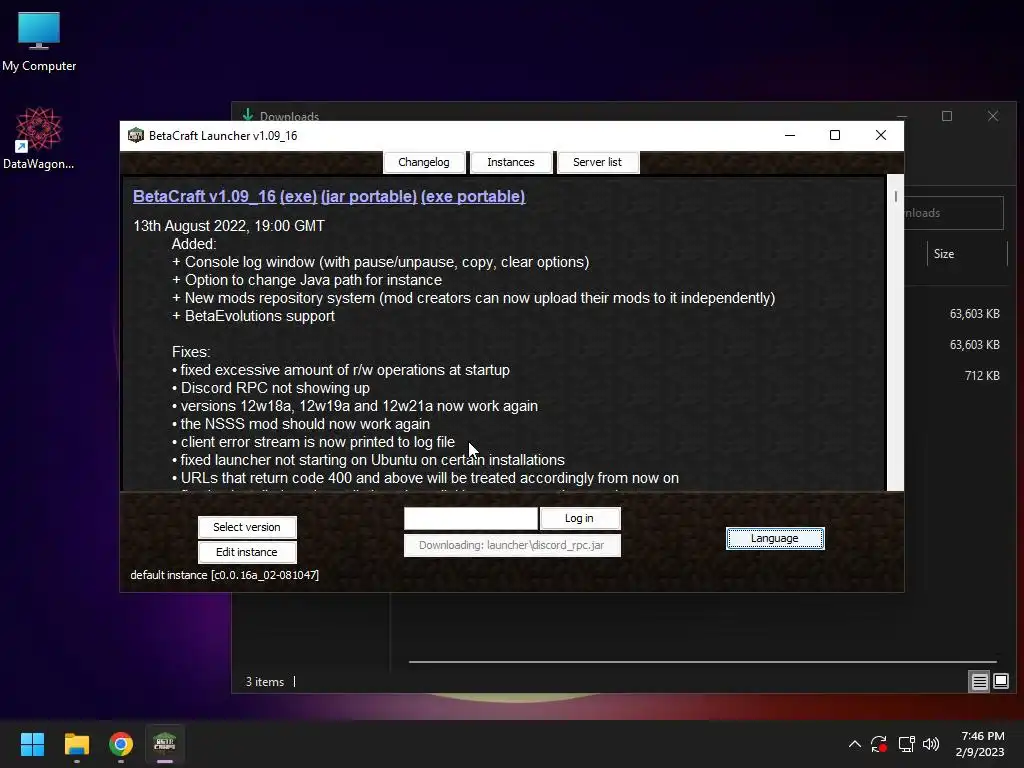1024x768 pixels.
Task: Switch Downloads to large icons view
Action: (x=1001, y=682)
